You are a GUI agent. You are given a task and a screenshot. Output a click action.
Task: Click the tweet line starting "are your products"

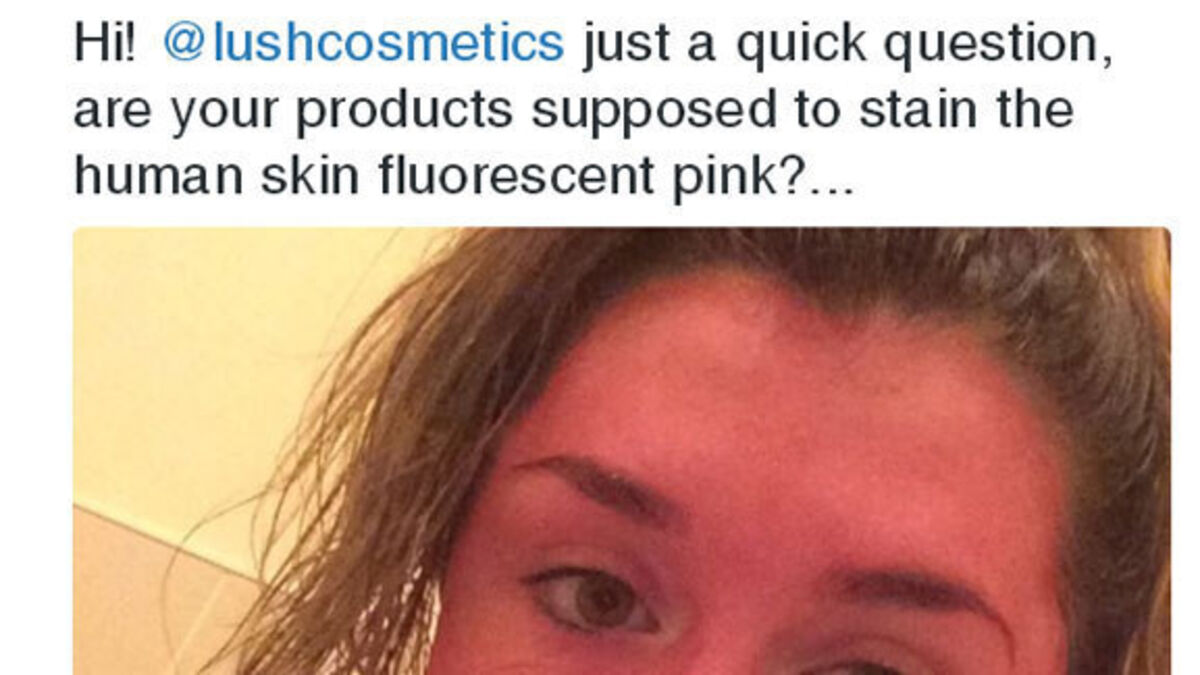click(x=574, y=112)
